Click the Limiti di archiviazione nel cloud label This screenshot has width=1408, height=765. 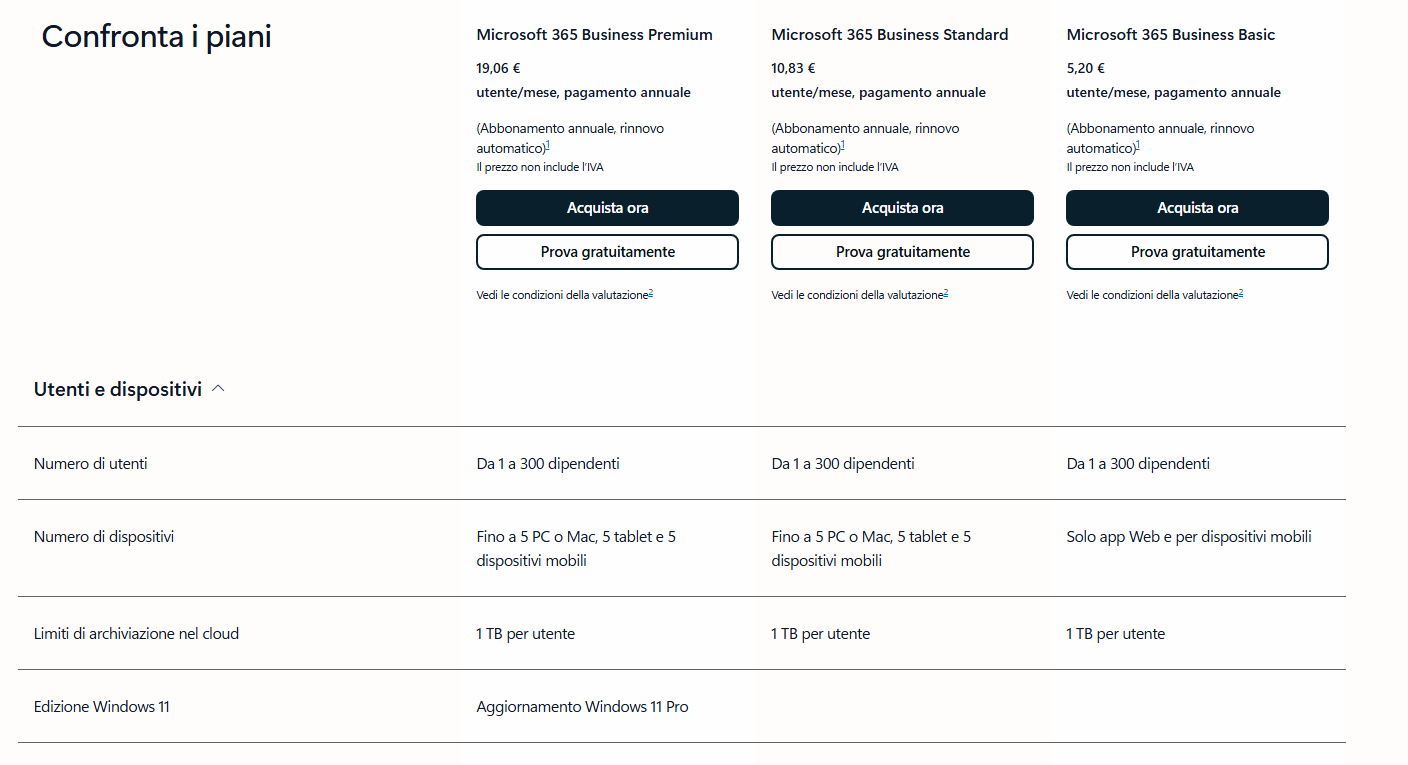[x=136, y=634]
